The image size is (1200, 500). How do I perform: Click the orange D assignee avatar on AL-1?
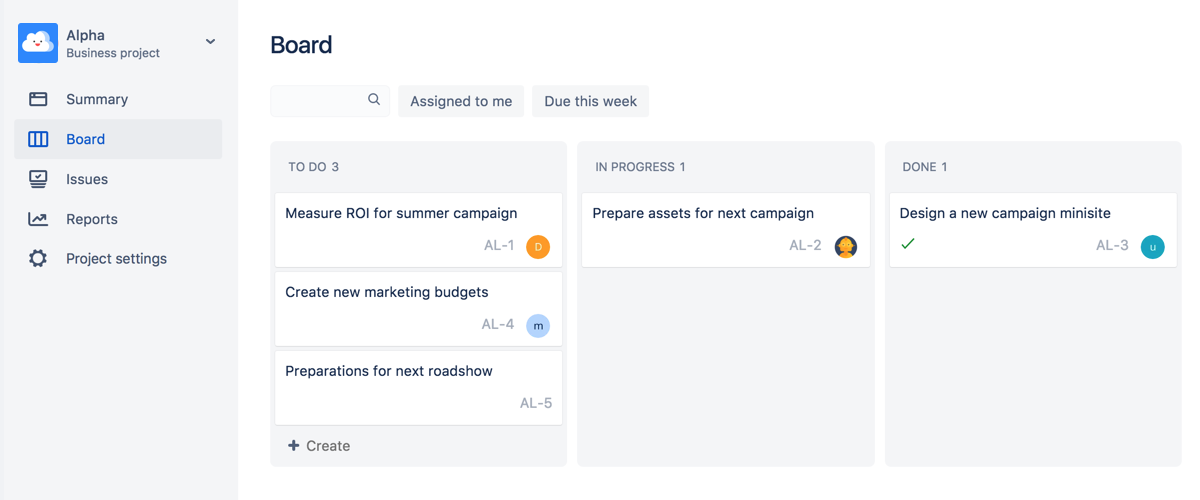pyautogui.click(x=538, y=246)
